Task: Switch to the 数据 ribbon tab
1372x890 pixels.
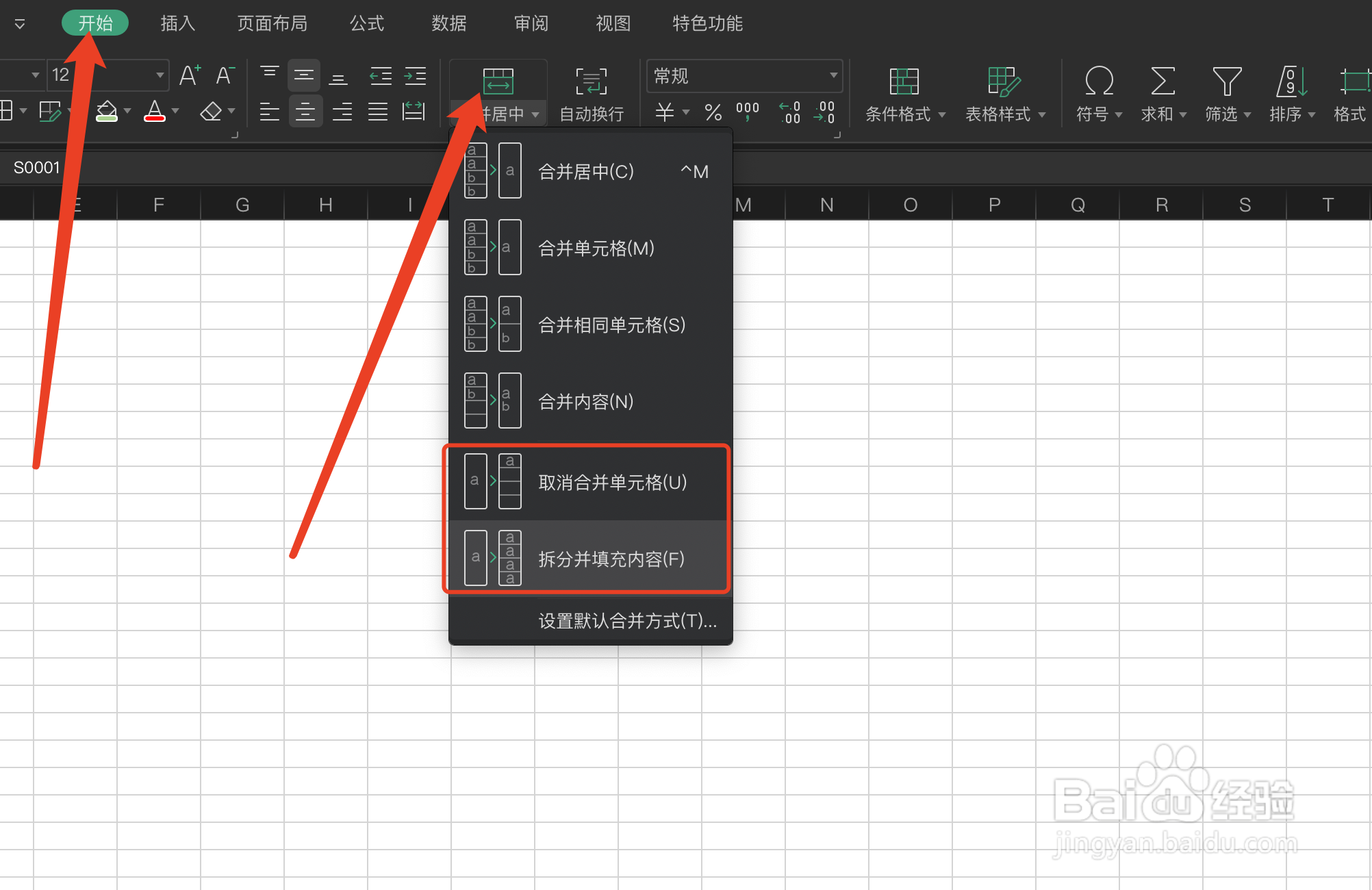Action: pyautogui.click(x=448, y=23)
